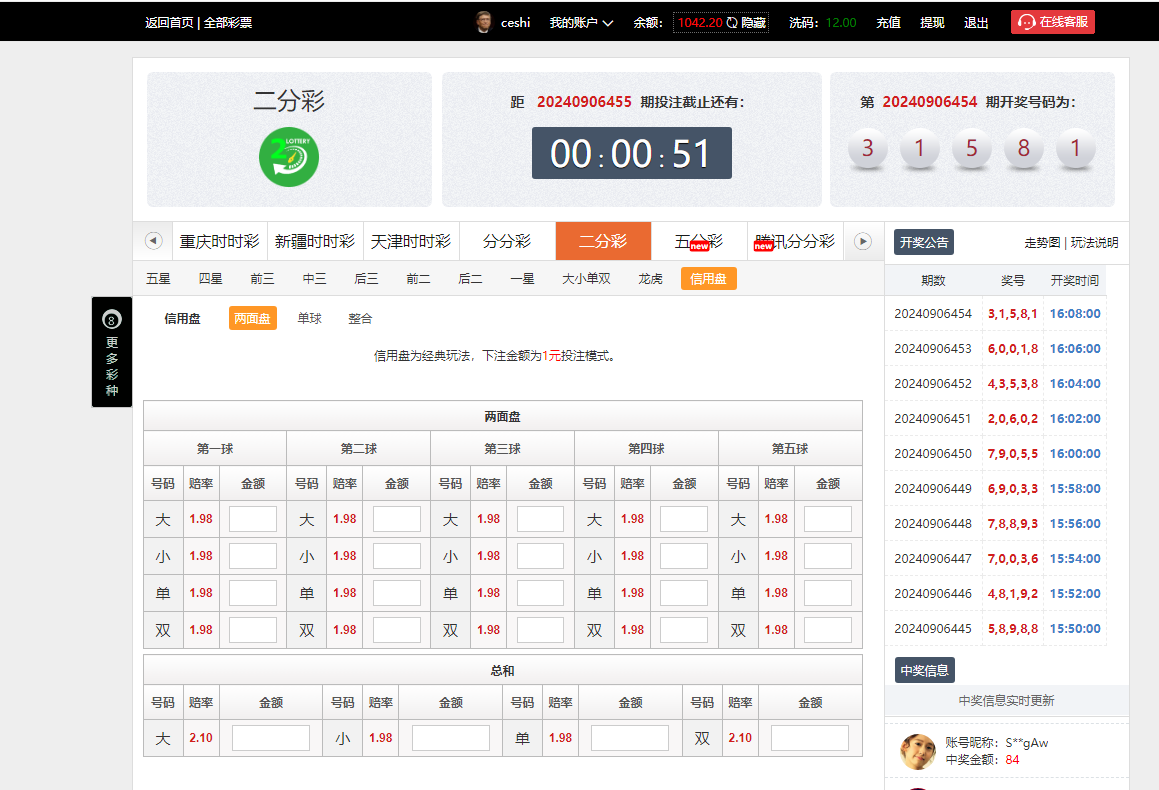The width and height of the screenshot is (1159, 790).
Task: Open 在线客服 online support
Action: (1052, 22)
